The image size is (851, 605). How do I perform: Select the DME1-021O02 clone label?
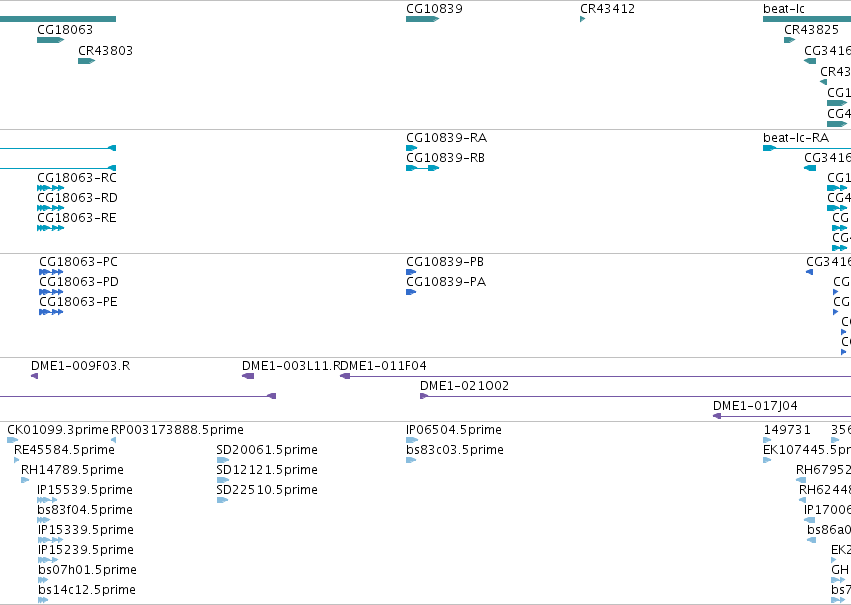coord(465,386)
